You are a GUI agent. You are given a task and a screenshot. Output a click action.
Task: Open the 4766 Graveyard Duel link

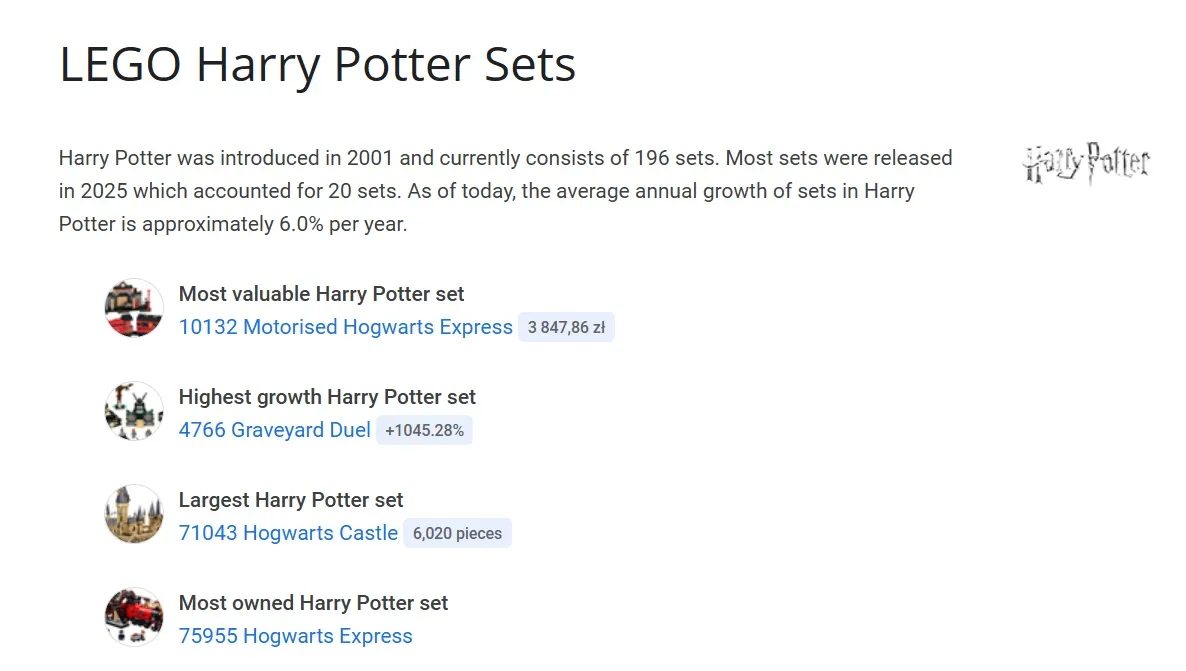pyautogui.click(x=274, y=430)
